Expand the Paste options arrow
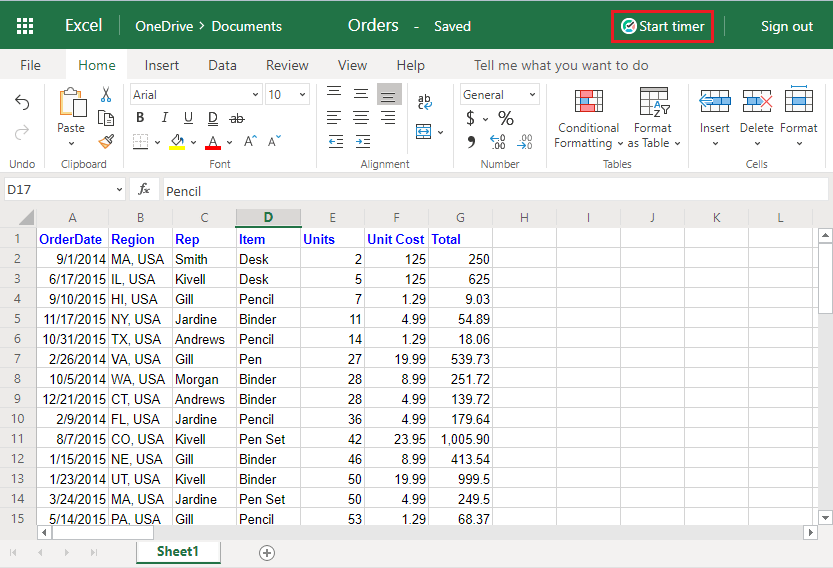 71,144
